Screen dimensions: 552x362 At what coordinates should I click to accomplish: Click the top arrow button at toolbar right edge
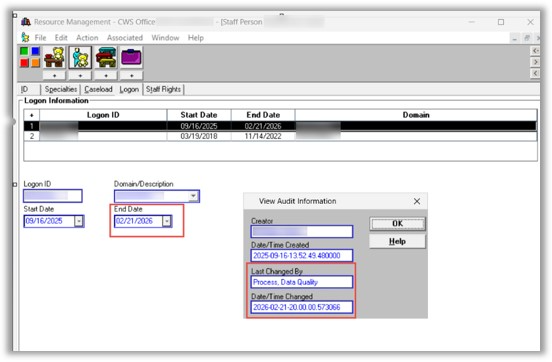[x=535, y=51]
